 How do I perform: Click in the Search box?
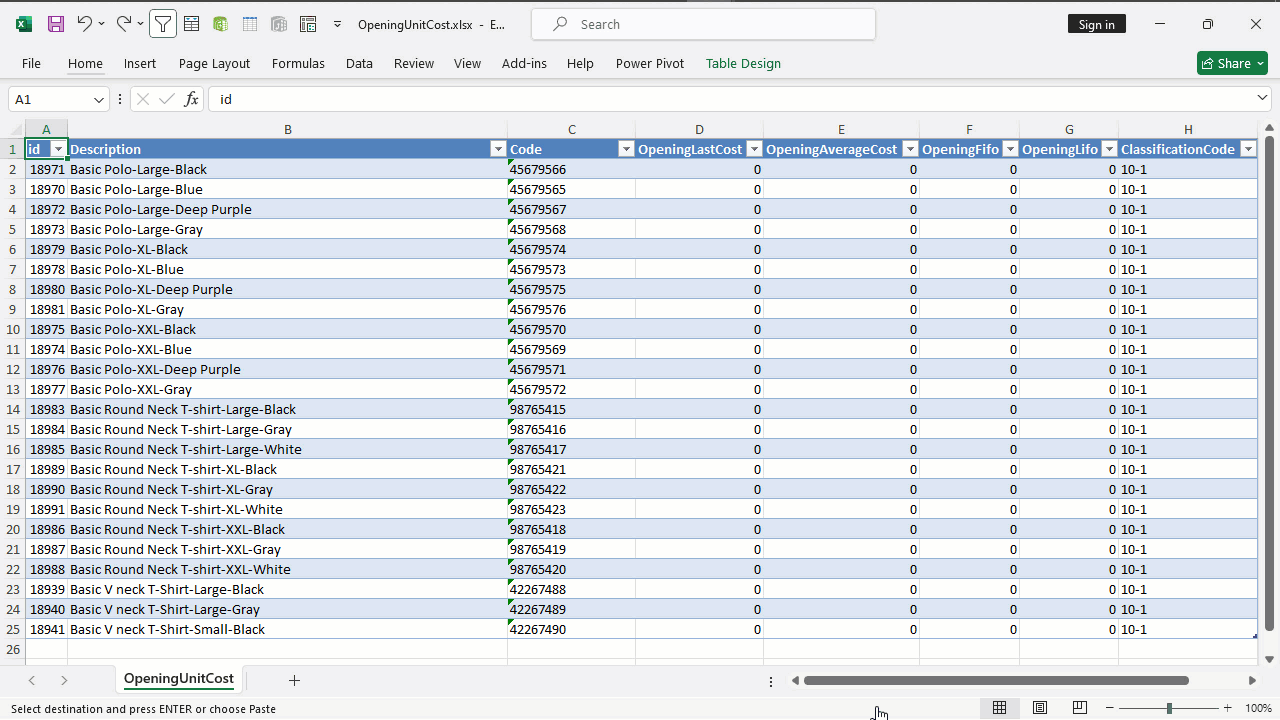[x=704, y=24]
